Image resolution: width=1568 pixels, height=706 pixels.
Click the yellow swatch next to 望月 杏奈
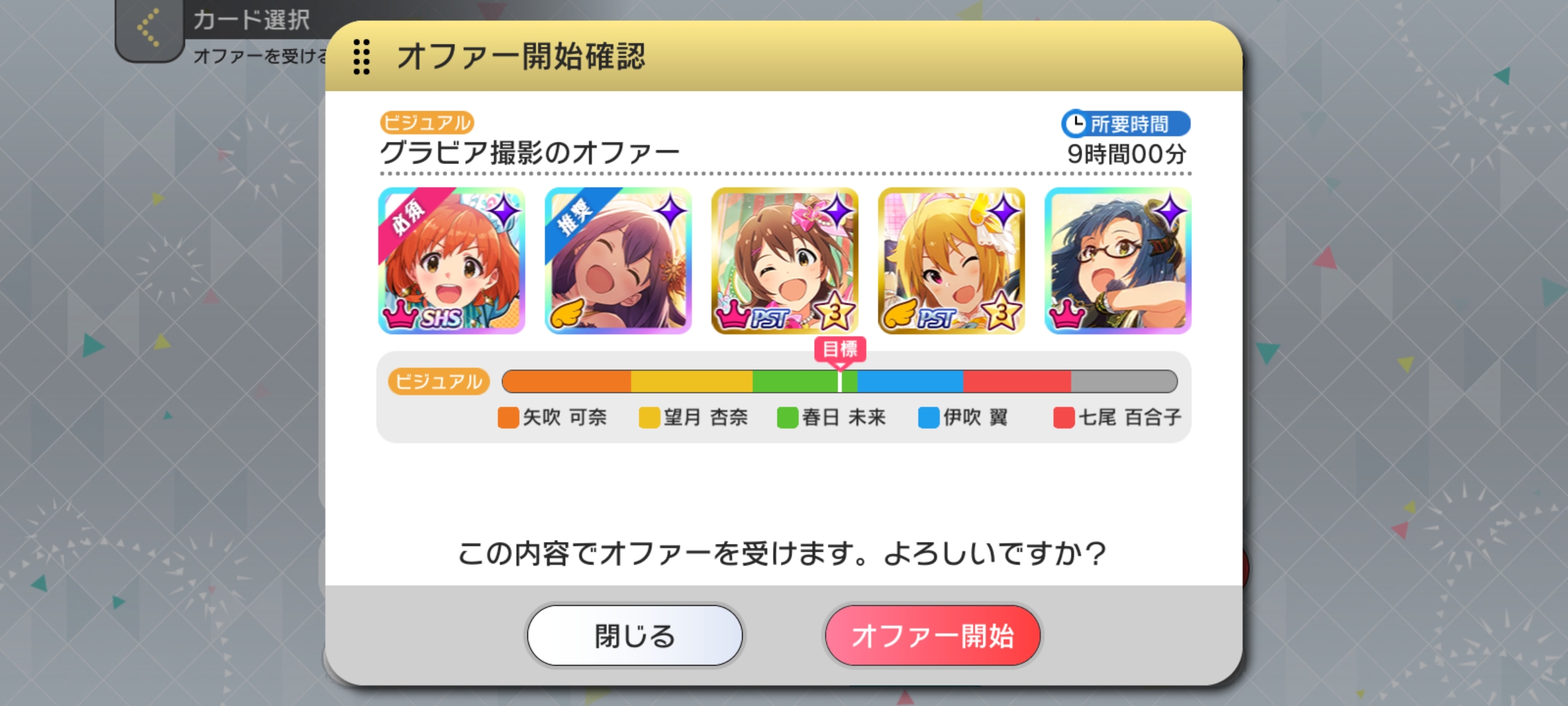(x=649, y=418)
